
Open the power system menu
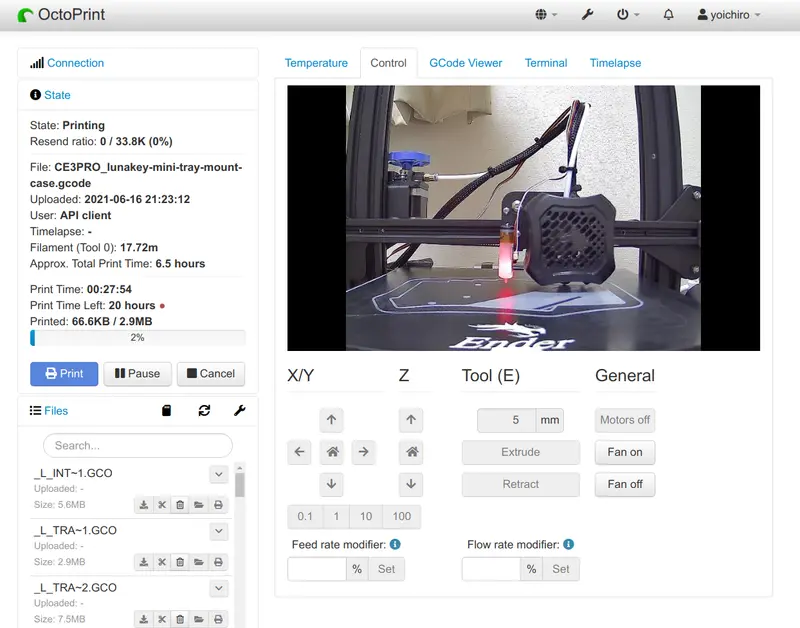point(628,15)
